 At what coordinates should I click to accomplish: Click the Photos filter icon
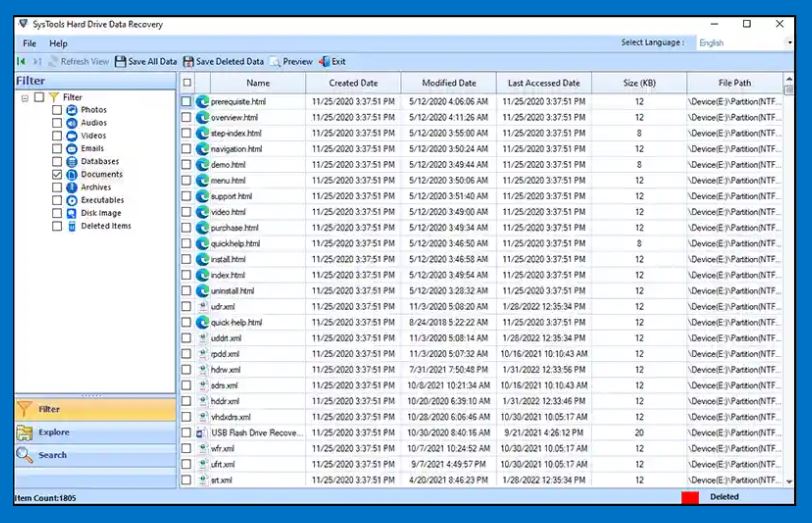click(72, 110)
